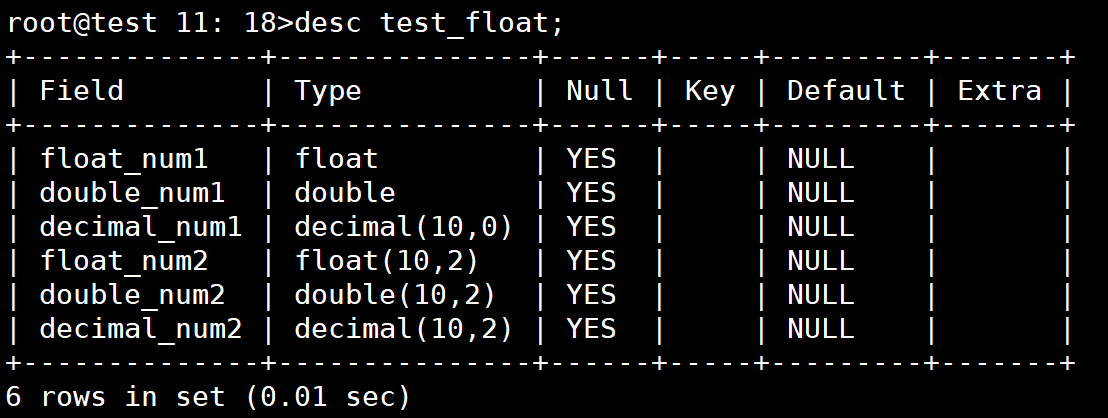Screen dimensions: 1108x418
Task: Click the 'desc test_float;' command text
Action: pyautogui.click(x=429, y=23)
